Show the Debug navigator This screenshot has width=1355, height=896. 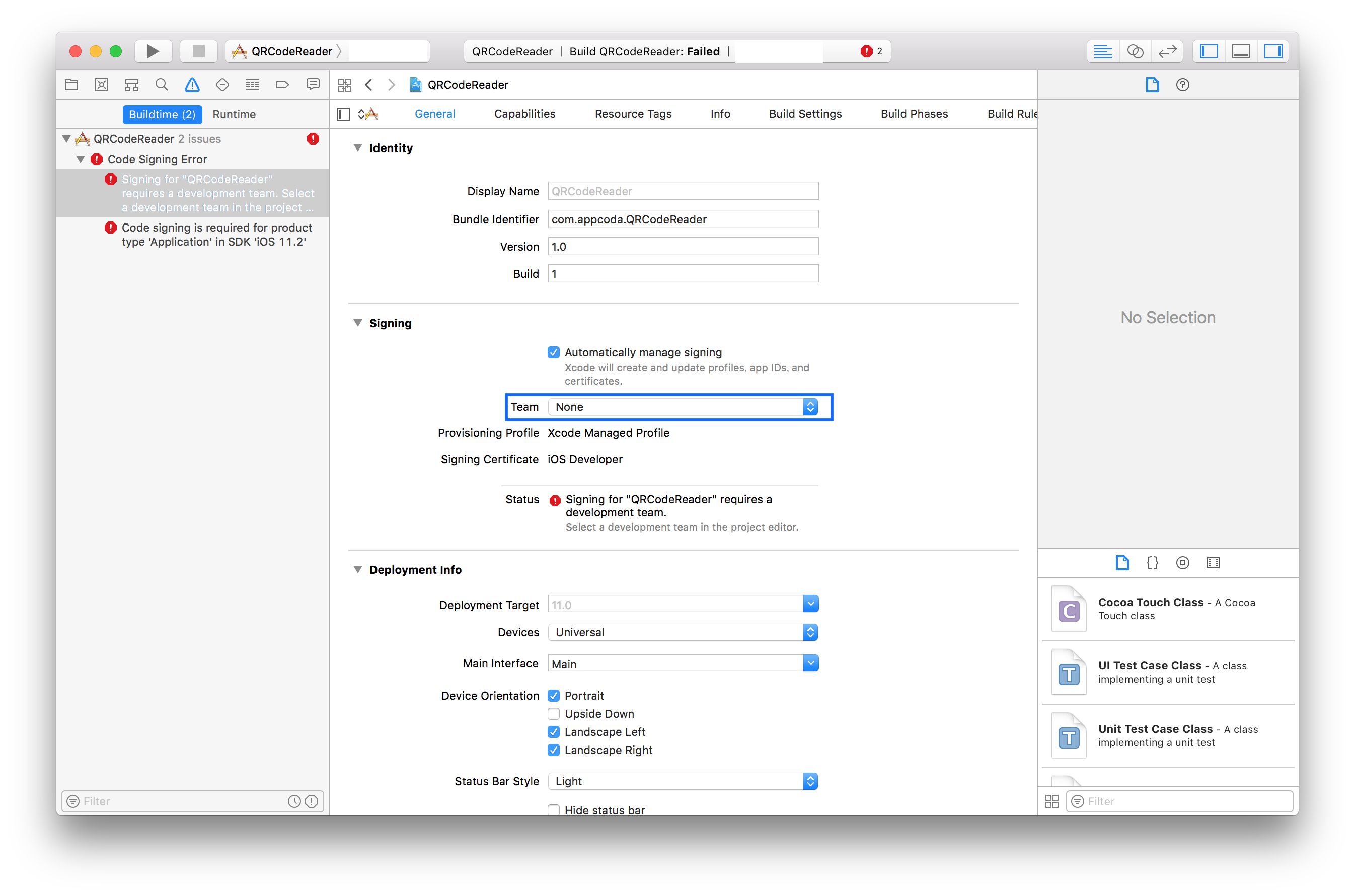pyautogui.click(x=252, y=84)
